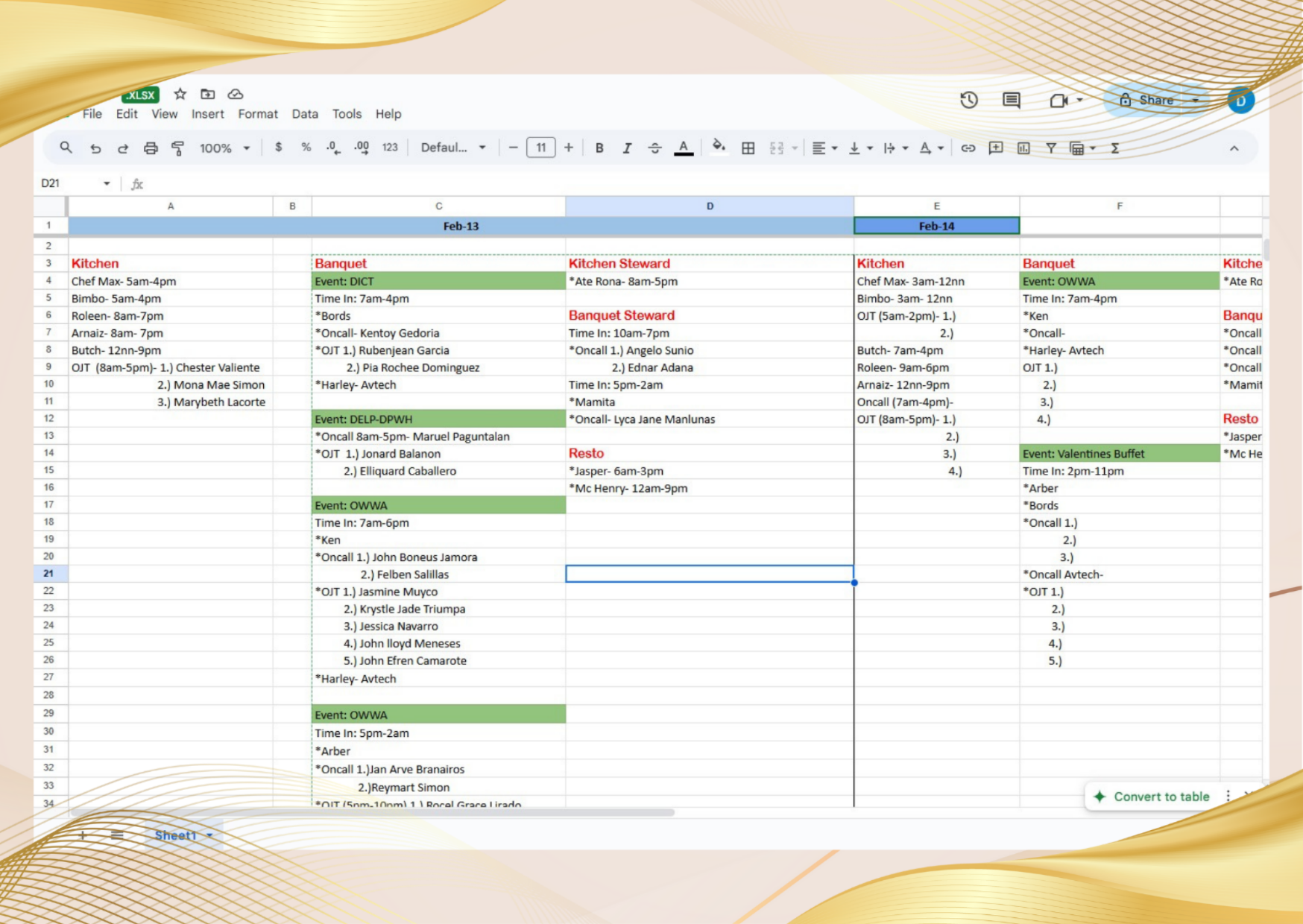Open the D21 name box dropdown
The width and height of the screenshot is (1303, 924).
[107, 183]
